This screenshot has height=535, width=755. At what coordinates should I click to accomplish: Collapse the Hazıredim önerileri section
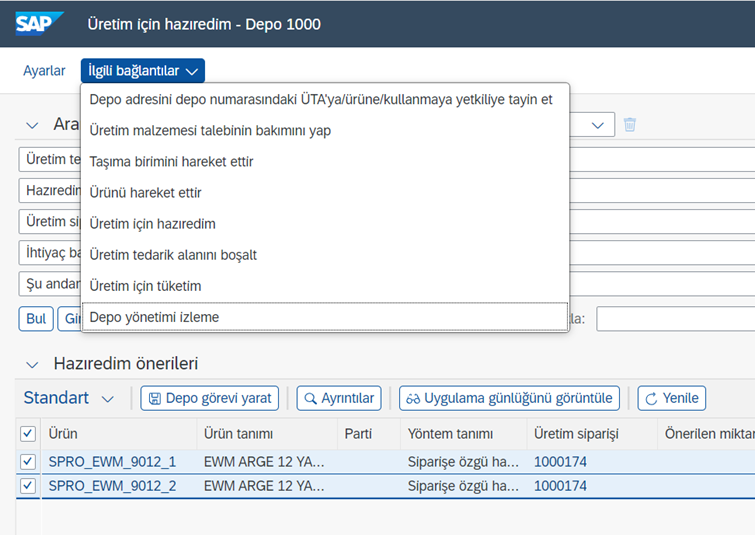[32, 365]
